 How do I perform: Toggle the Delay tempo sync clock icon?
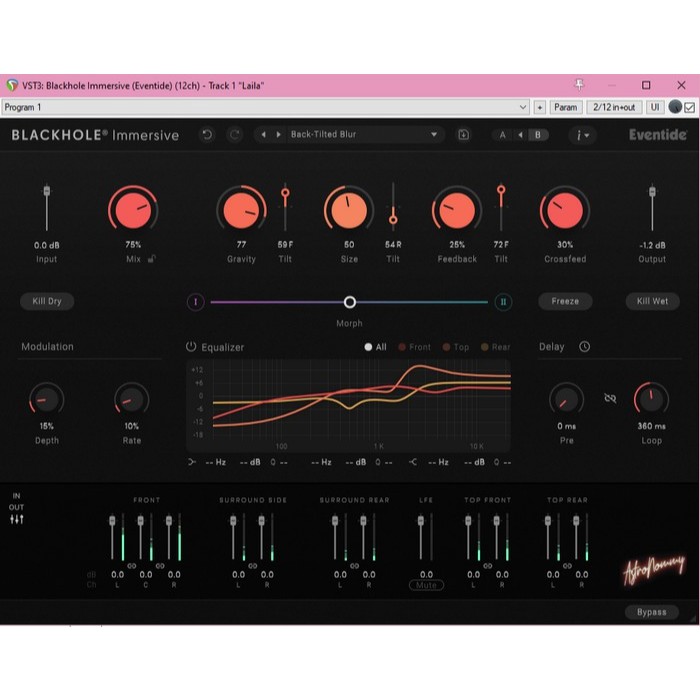click(x=584, y=346)
